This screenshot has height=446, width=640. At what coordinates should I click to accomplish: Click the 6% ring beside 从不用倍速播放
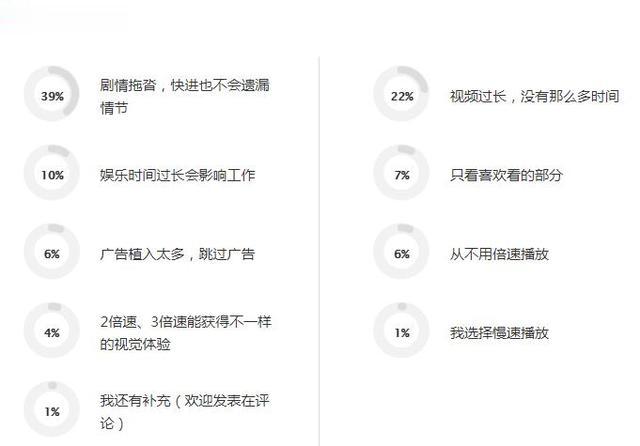click(x=401, y=251)
